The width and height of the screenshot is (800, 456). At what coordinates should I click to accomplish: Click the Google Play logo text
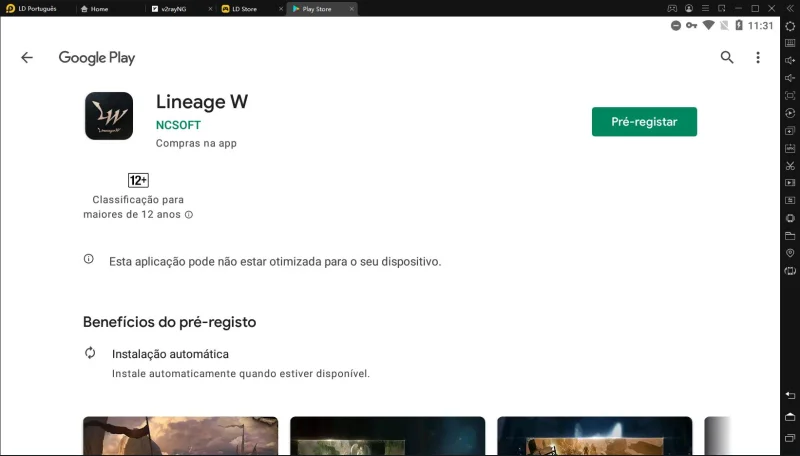97,58
